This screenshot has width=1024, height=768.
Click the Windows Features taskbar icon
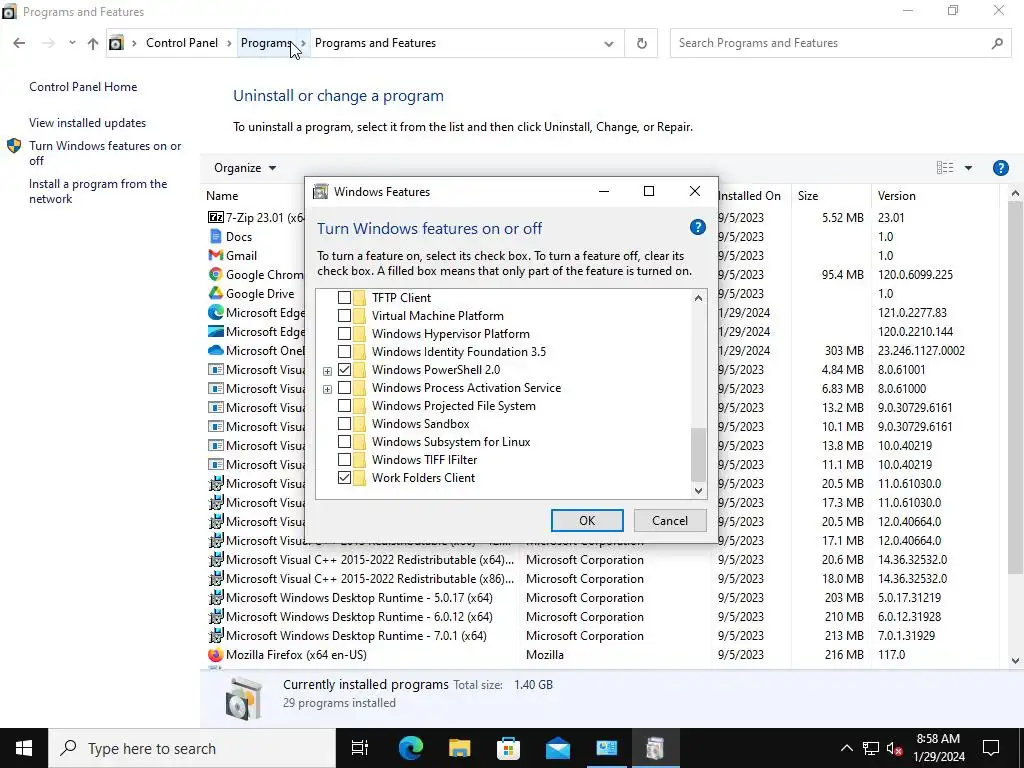tap(656, 748)
